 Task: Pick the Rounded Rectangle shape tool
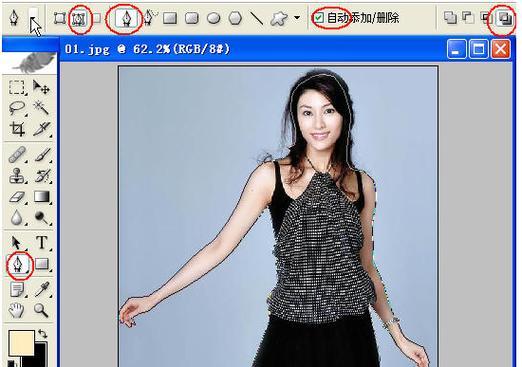(192, 18)
